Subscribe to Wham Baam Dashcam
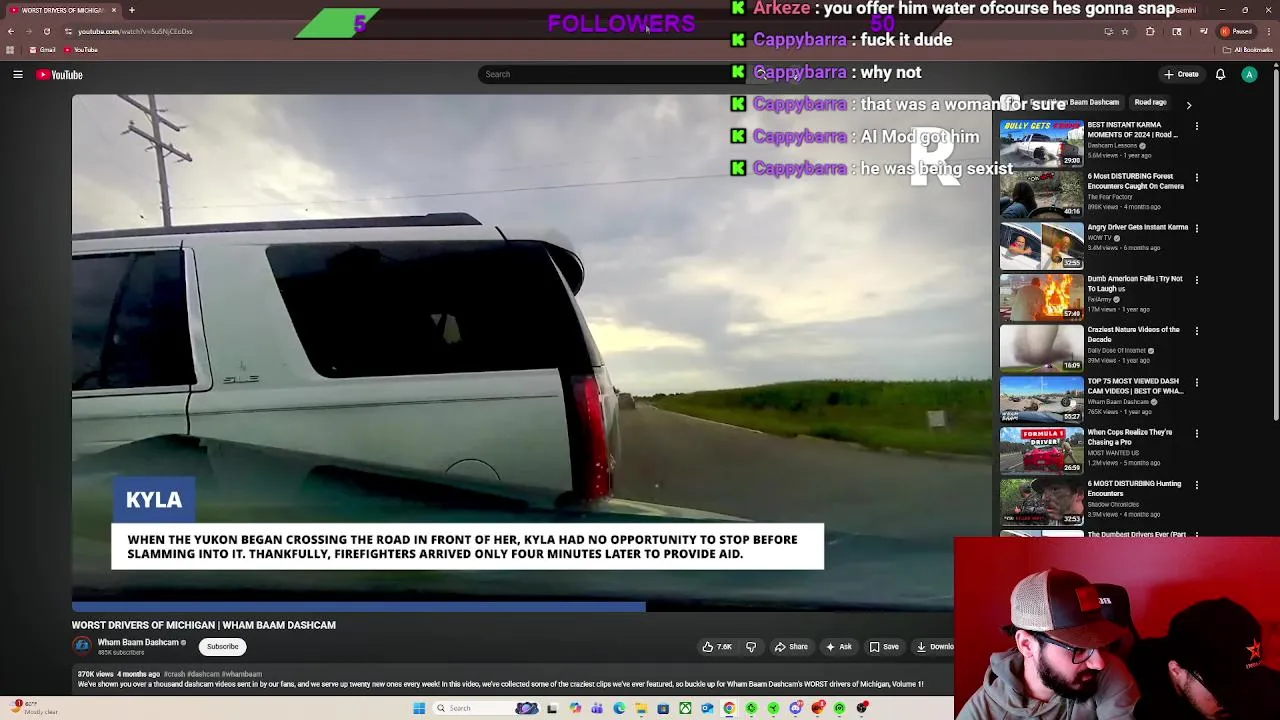1280x720 pixels. [223, 647]
